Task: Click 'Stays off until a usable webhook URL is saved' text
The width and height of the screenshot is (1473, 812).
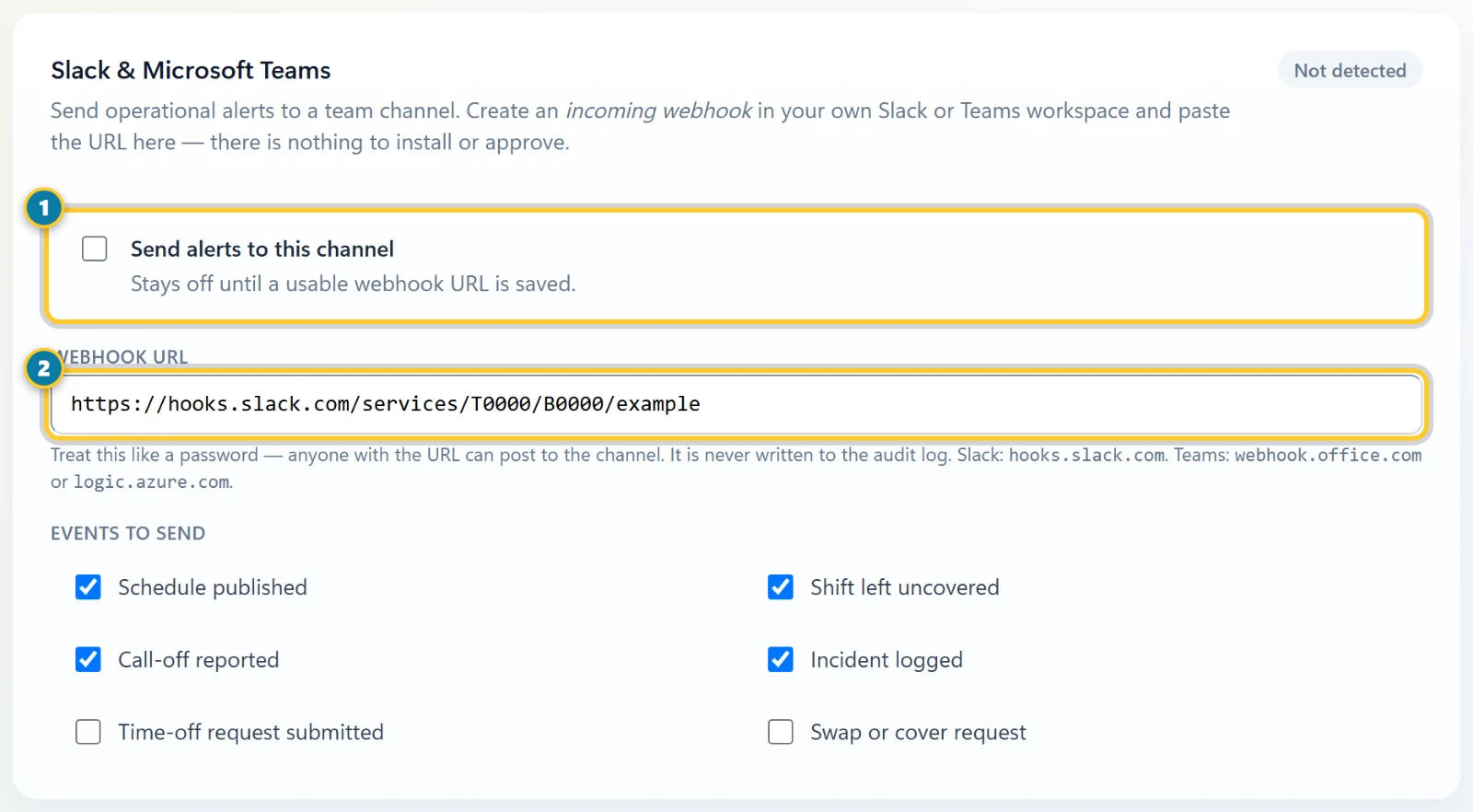Action: tap(353, 284)
